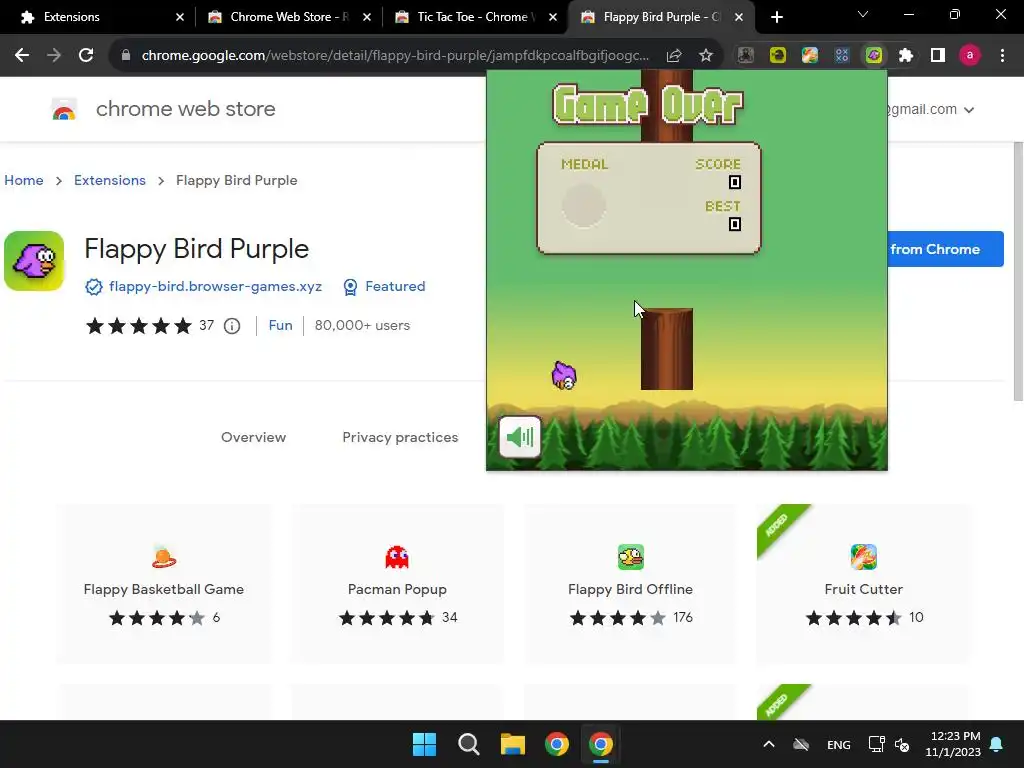Click the empty medal circle on scoreboard
Image resolution: width=1024 pixels, height=768 pixels.
click(x=584, y=205)
